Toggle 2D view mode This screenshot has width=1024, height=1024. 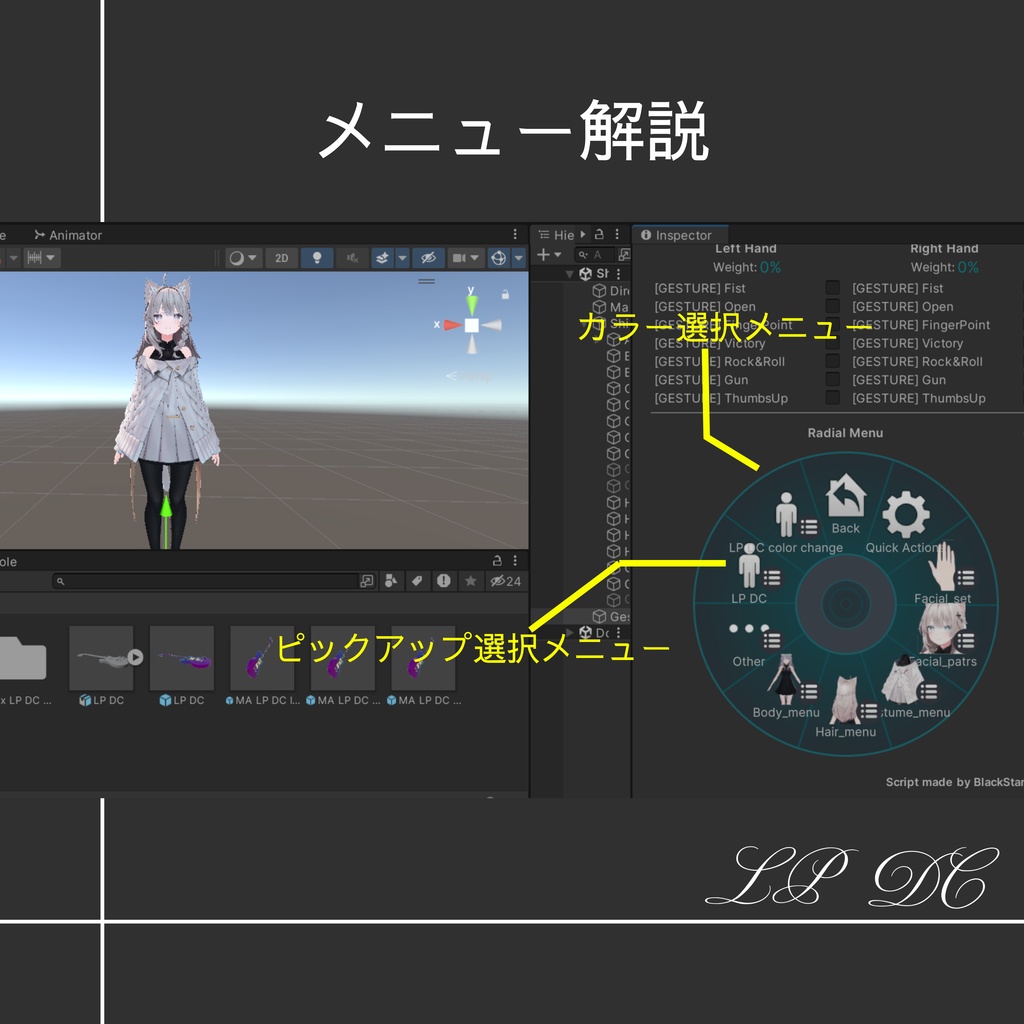point(281,258)
